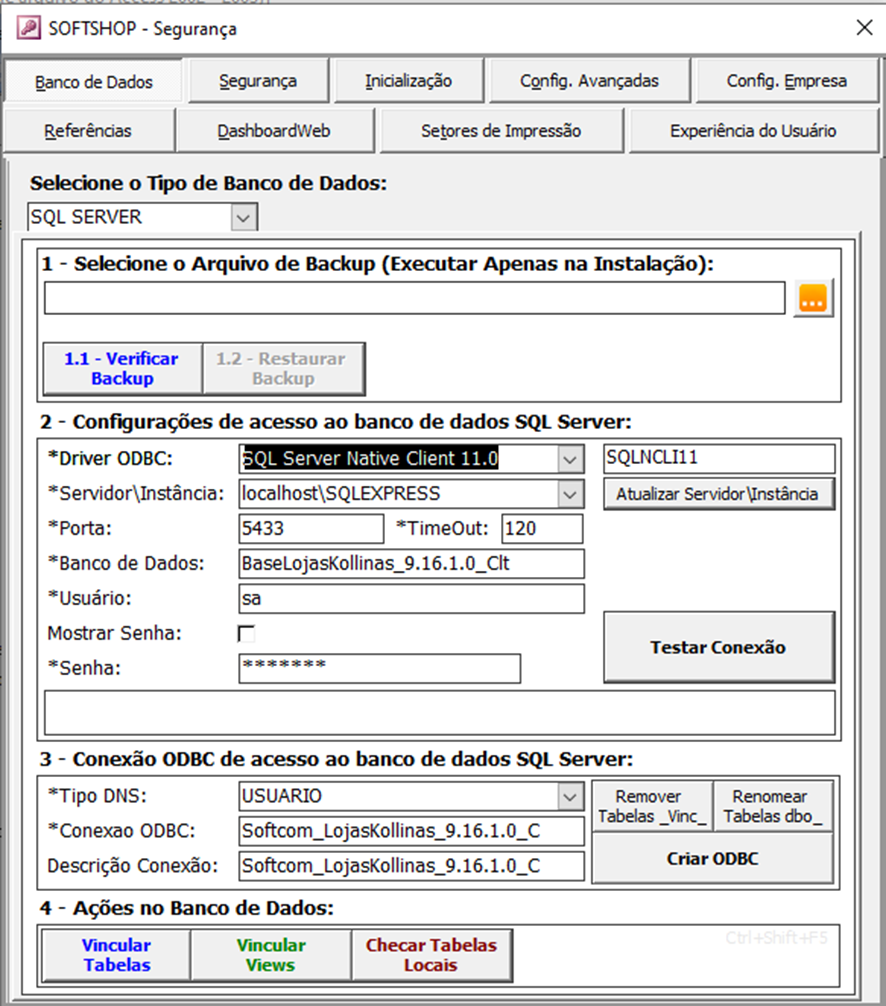Image resolution: width=886 pixels, height=1006 pixels.
Task: Go to Setores de Impressão tab
Action: coord(500,131)
